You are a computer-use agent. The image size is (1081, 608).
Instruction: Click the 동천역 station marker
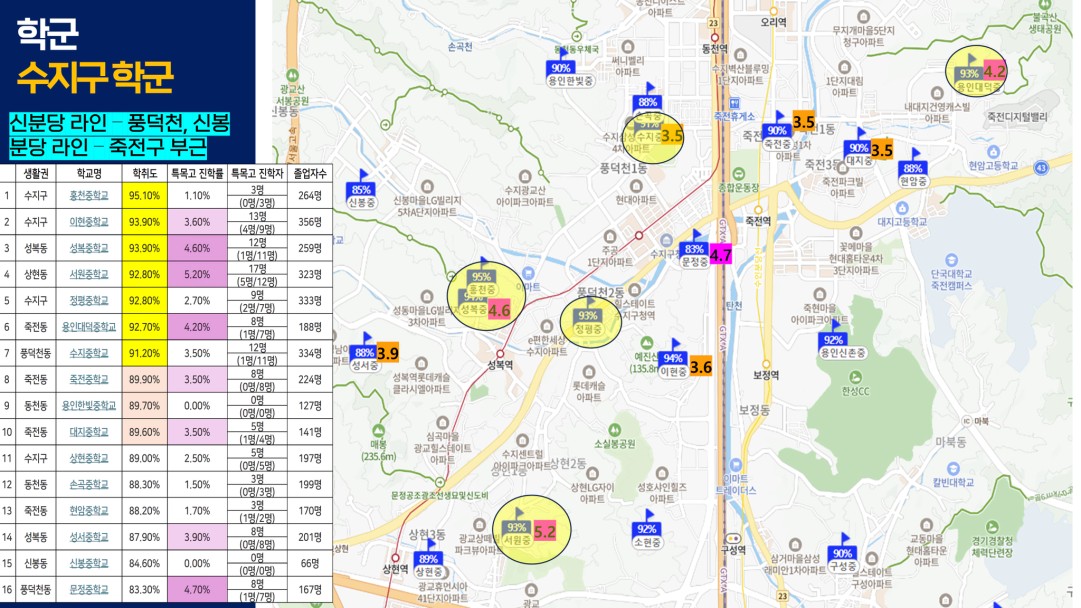(x=715, y=37)
